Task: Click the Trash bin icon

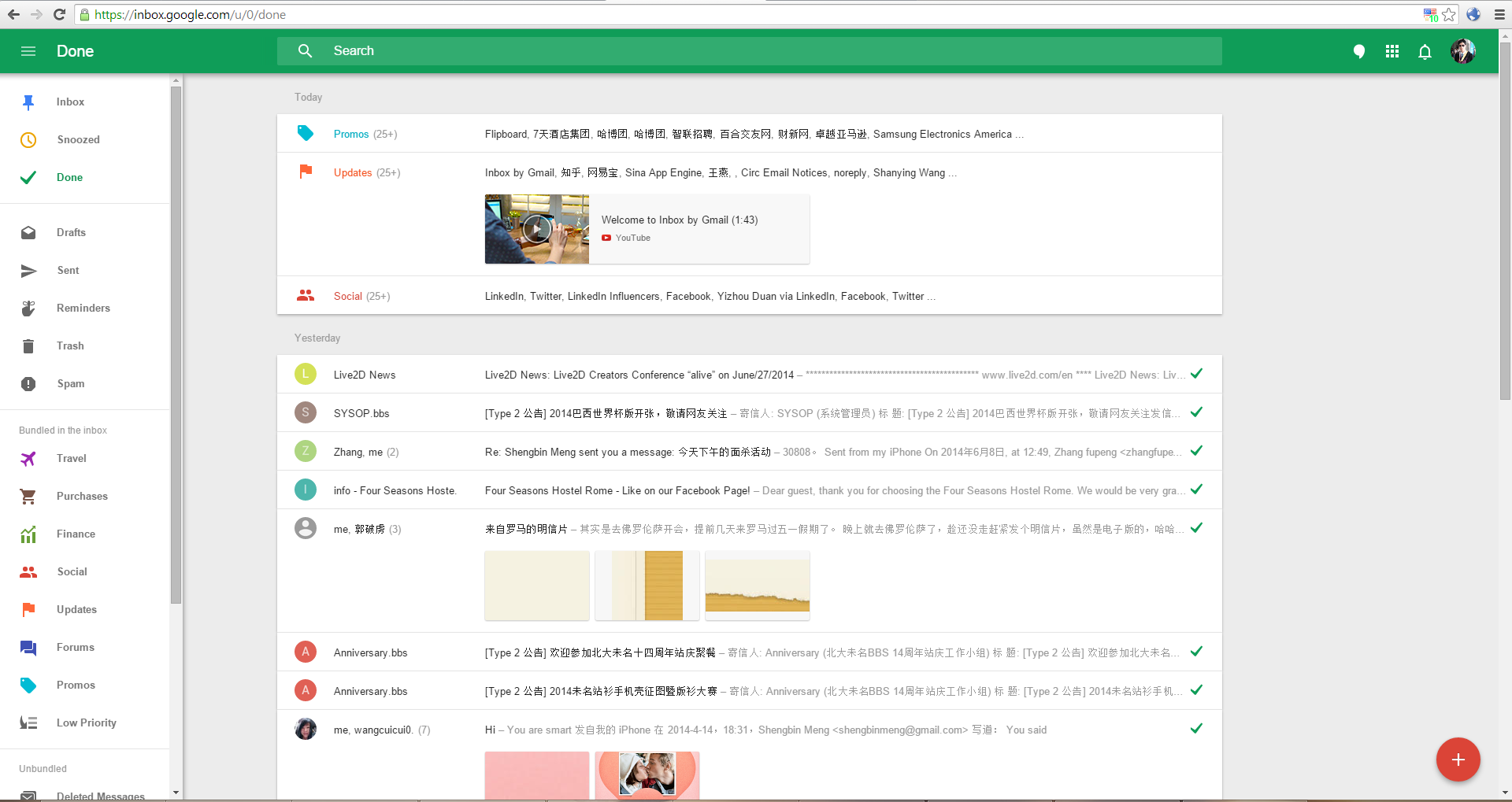Action: point(28,346)
